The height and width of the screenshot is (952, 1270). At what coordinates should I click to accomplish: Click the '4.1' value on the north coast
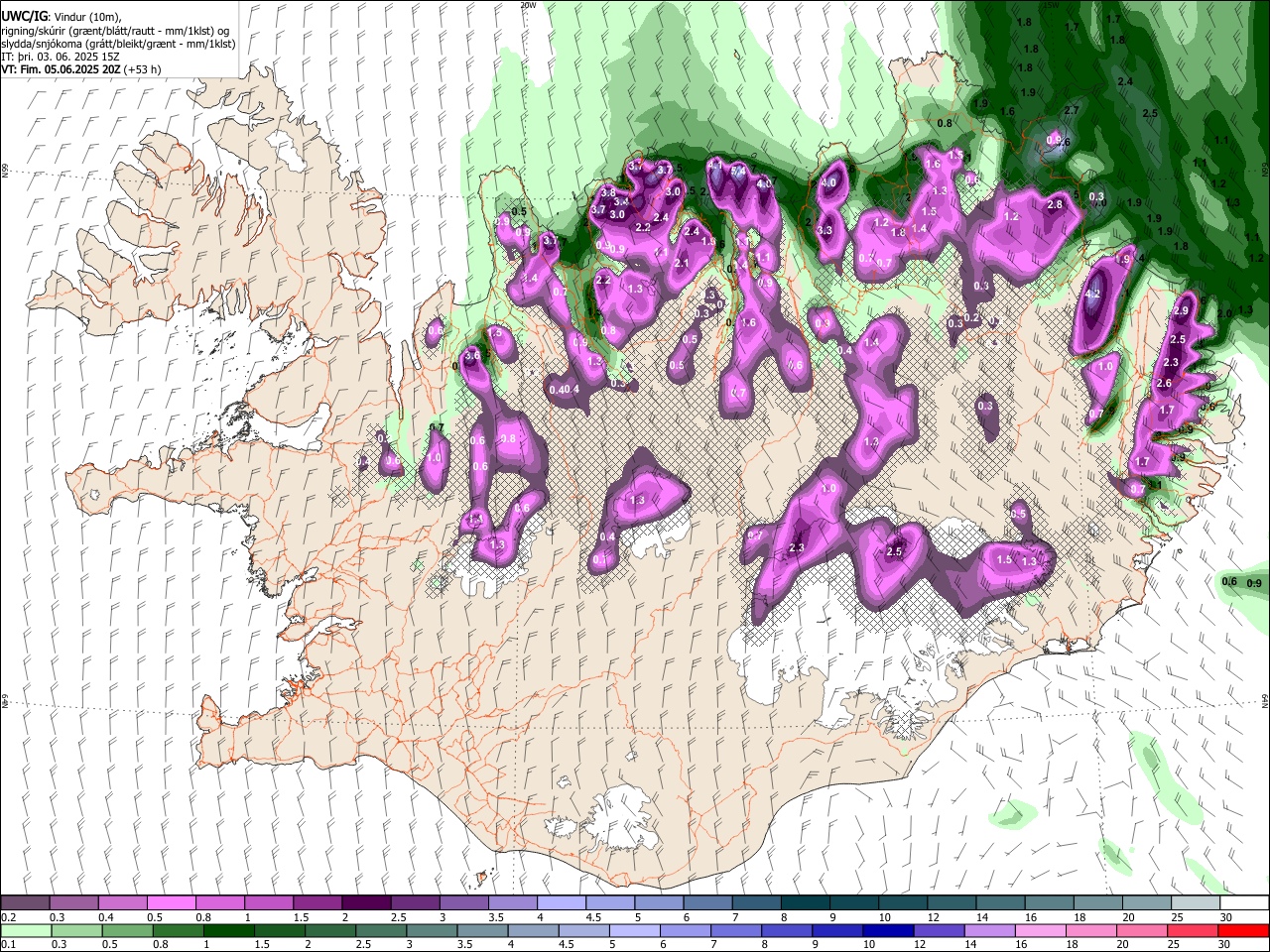click(714, 164)
